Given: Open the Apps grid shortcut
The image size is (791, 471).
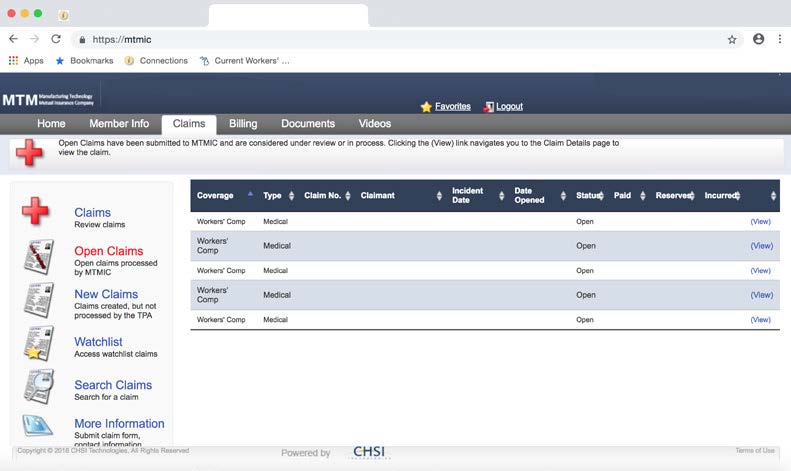Looking at the screenshot, I should point(26,61).
